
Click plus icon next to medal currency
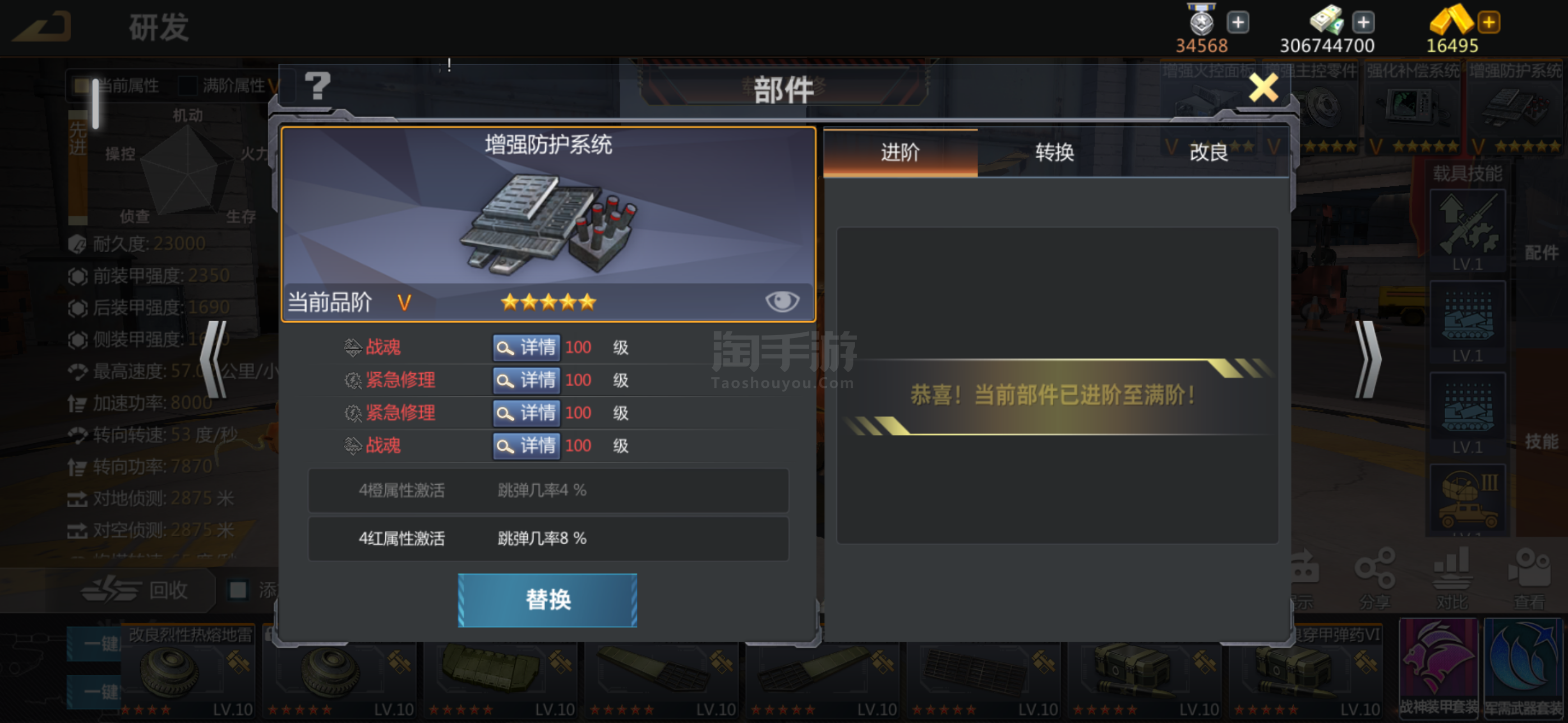click(1238, 22)
